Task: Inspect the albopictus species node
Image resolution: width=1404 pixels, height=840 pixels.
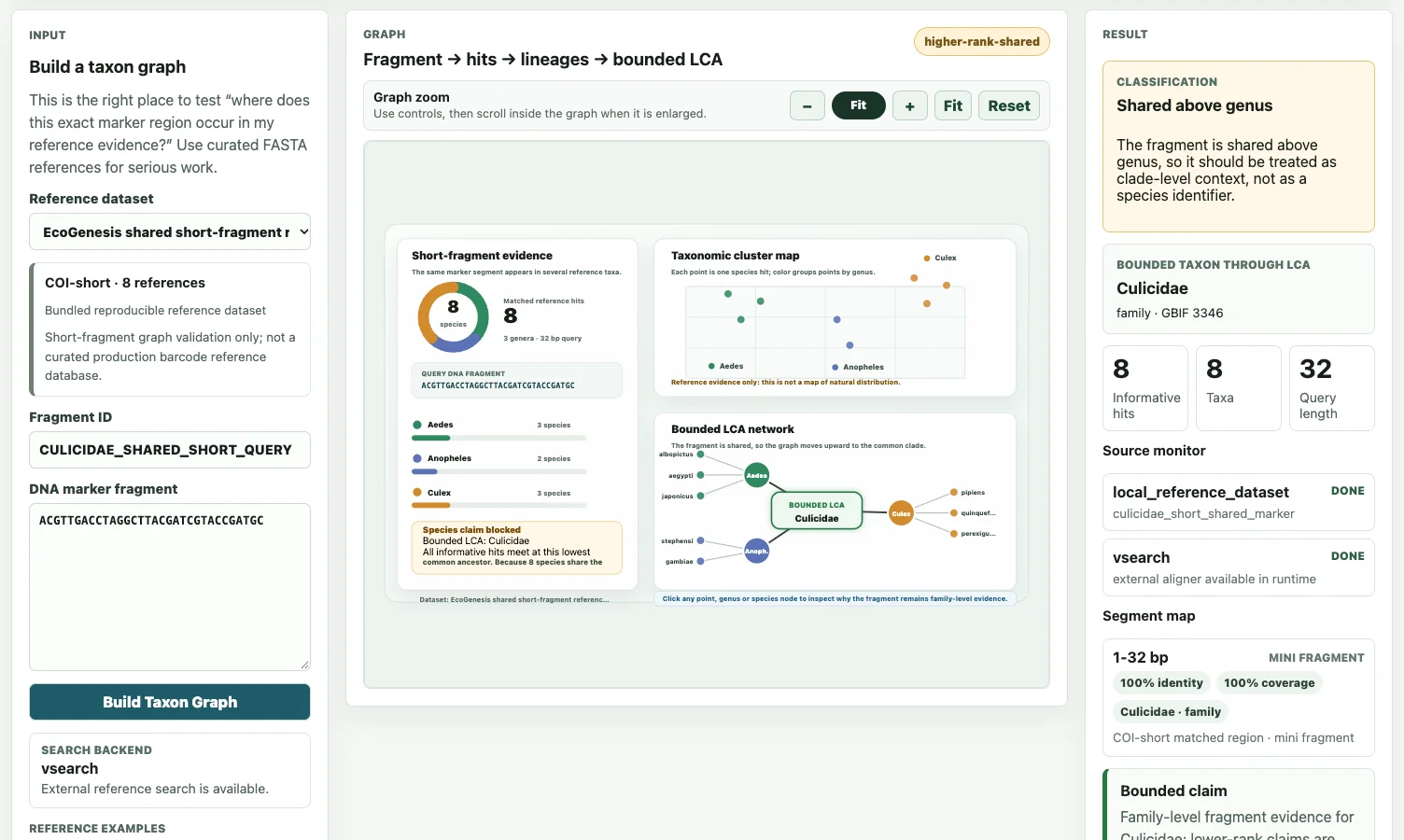Action: [x=700, y=455]
